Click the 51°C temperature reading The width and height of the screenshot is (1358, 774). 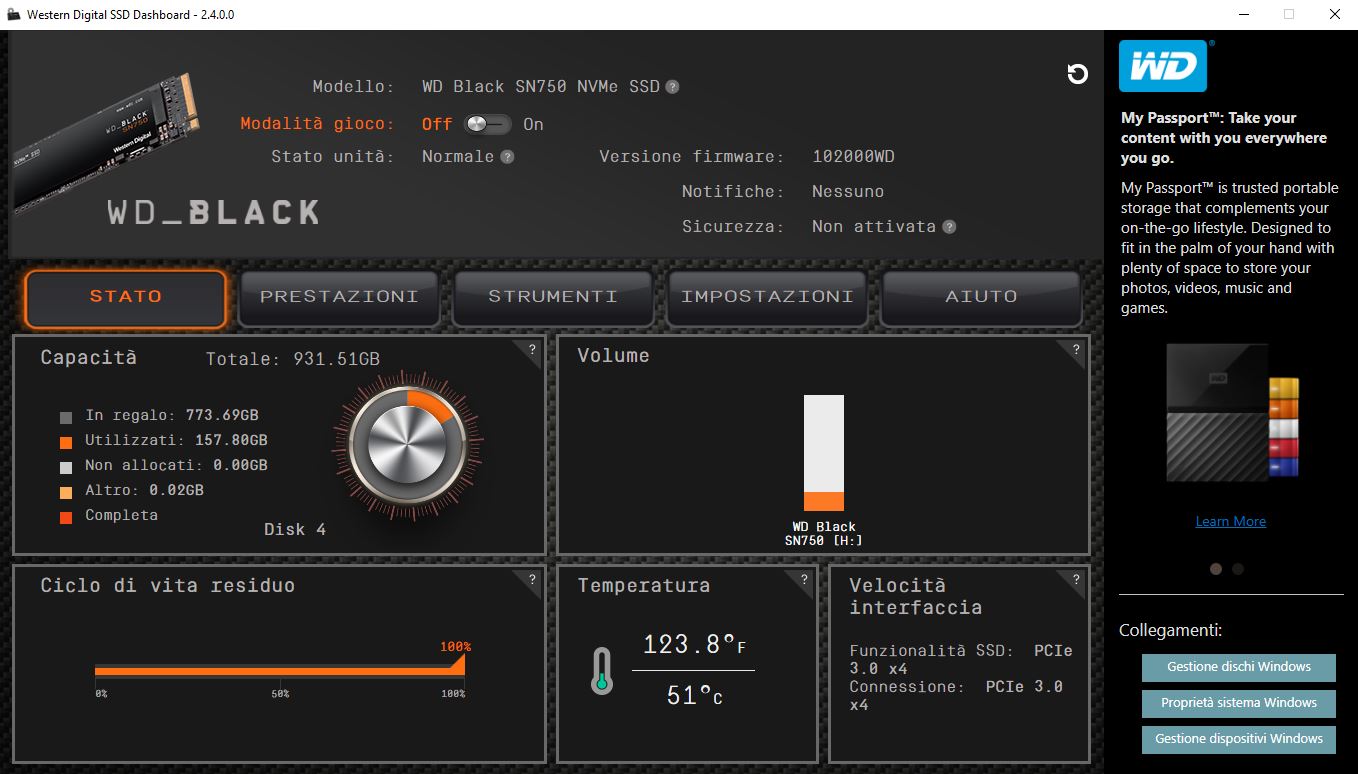click(694, 695)
